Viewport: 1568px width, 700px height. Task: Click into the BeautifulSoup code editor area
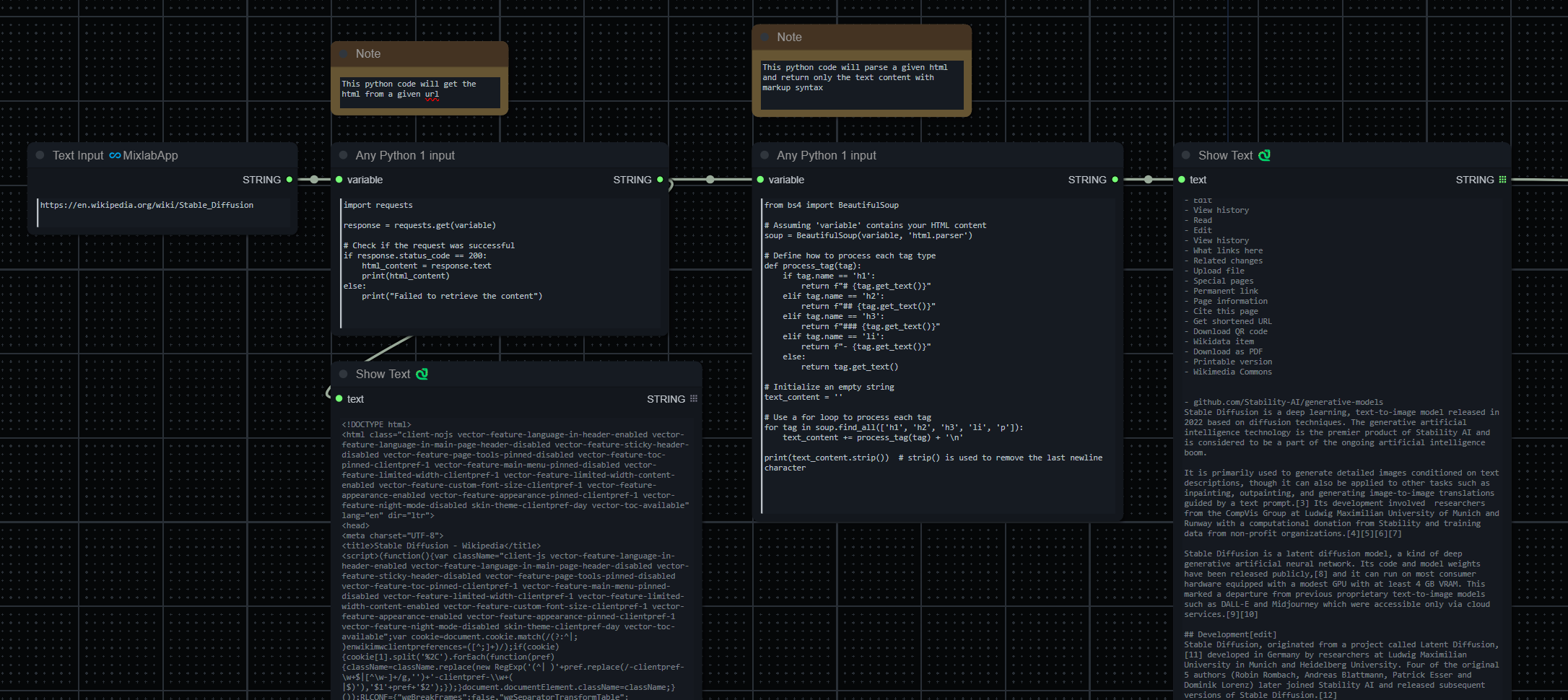click(938, 356)
